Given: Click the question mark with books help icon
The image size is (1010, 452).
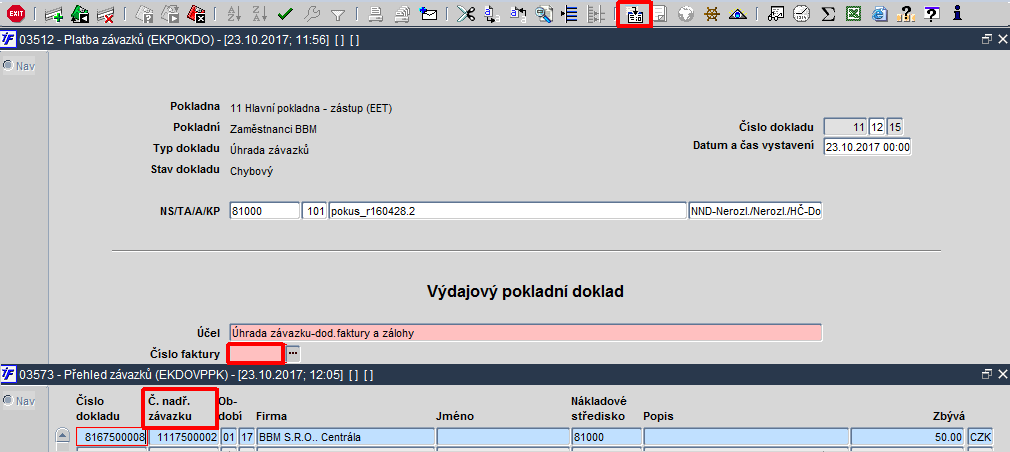Looking at the screenshot, I should 905,14.
